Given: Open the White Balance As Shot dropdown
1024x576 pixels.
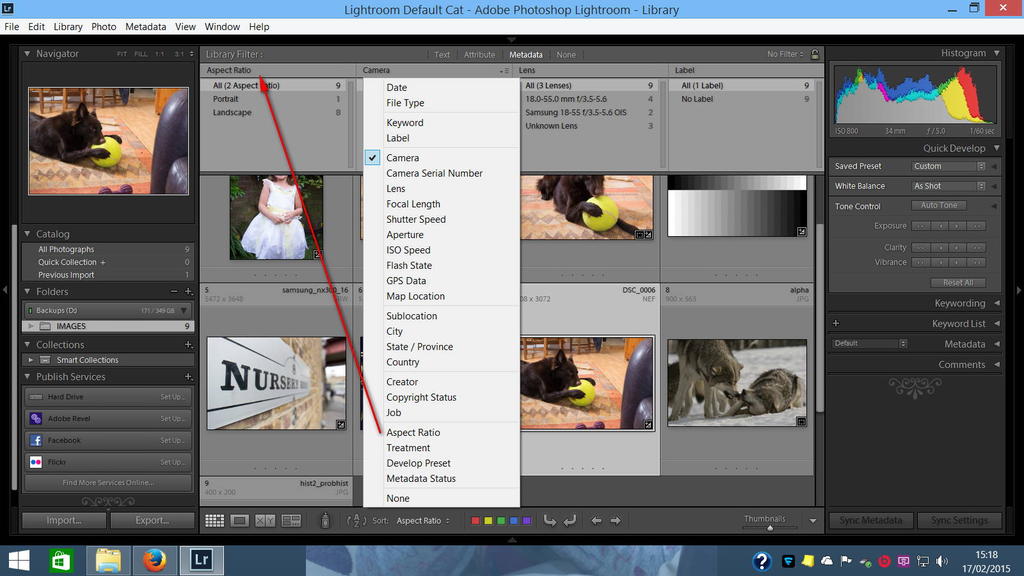Looking at the screenshot, I should click(x=948, y=186).
